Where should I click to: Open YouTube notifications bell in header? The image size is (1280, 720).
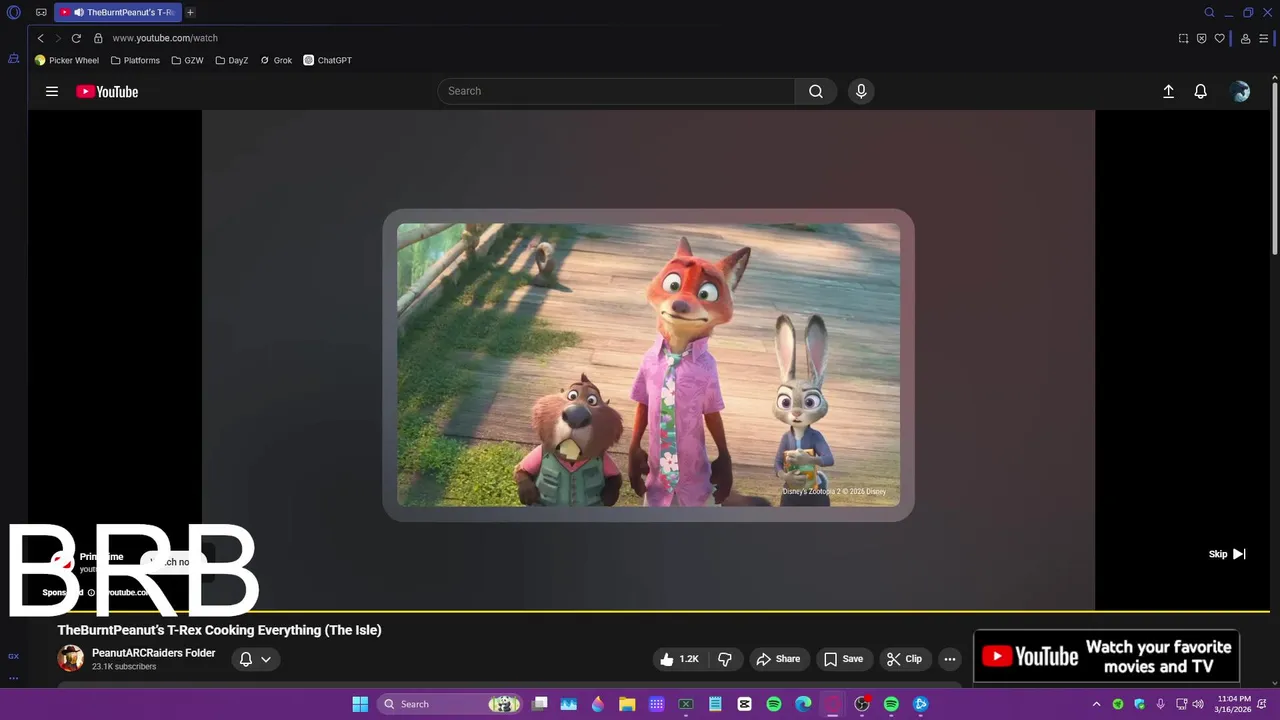pos(1201,91)
